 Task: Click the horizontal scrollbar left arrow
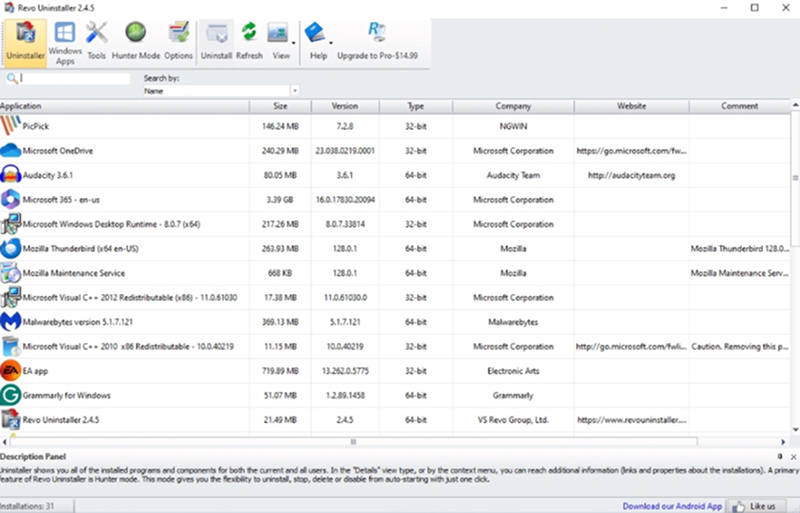point(5,442)
